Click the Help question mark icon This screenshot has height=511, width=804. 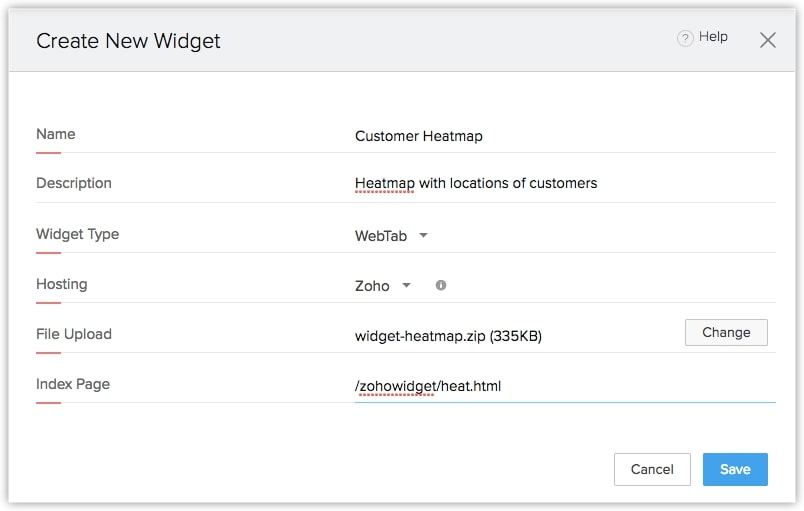coord(685,38)
